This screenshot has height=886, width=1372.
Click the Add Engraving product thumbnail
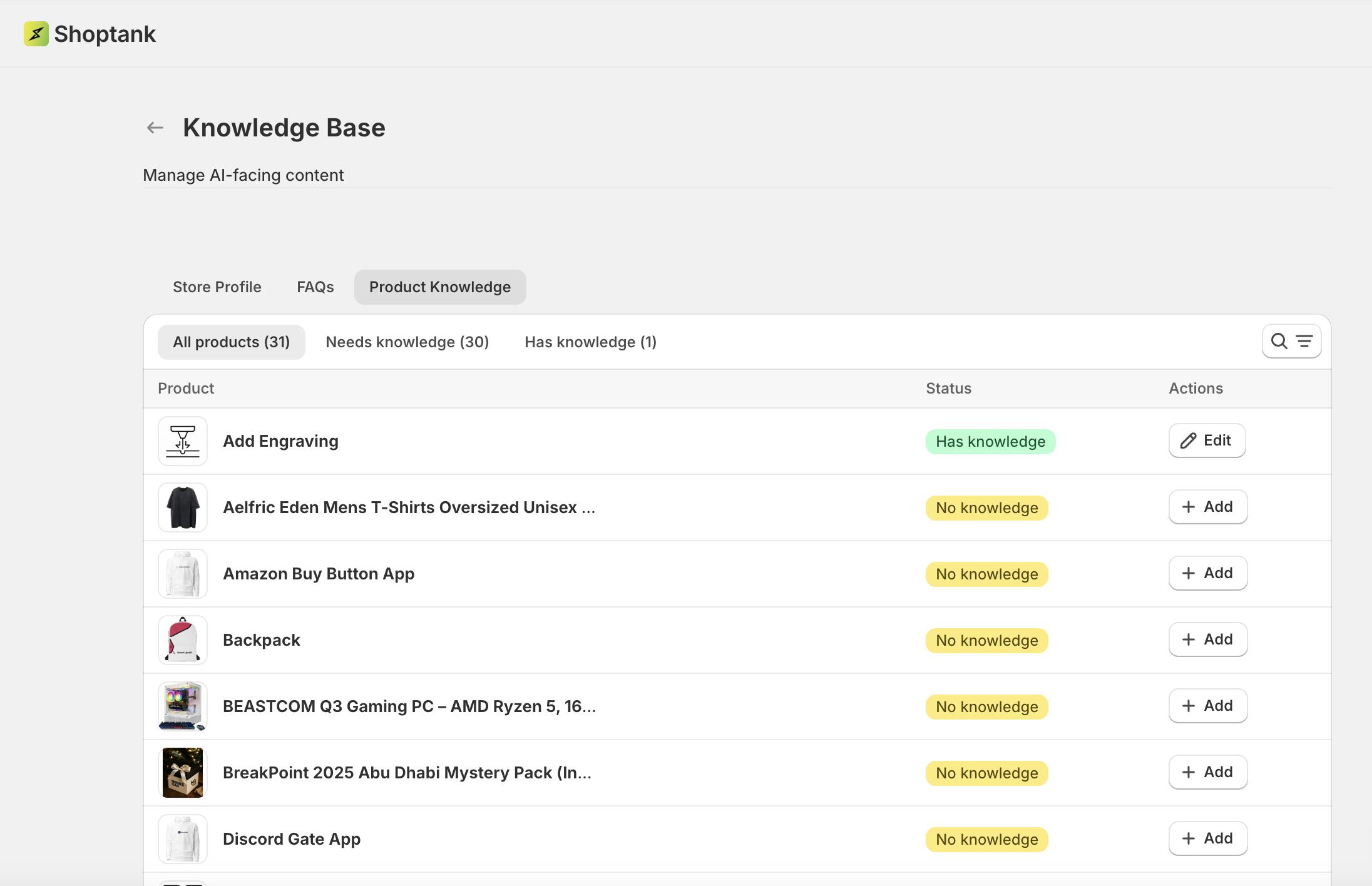coord(183,441)
